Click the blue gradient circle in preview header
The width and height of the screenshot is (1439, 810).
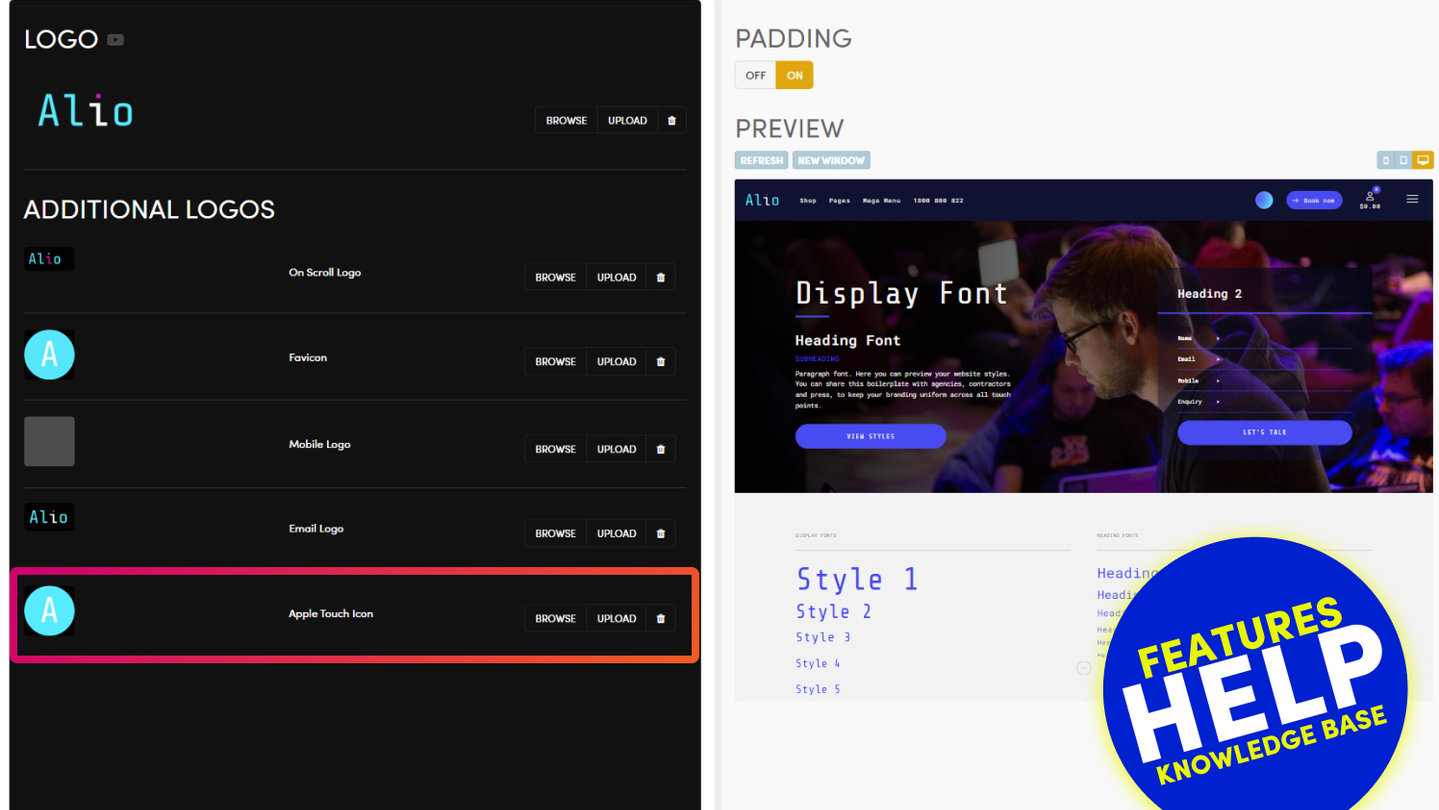pyautogui.click(x=1264, y=200)
